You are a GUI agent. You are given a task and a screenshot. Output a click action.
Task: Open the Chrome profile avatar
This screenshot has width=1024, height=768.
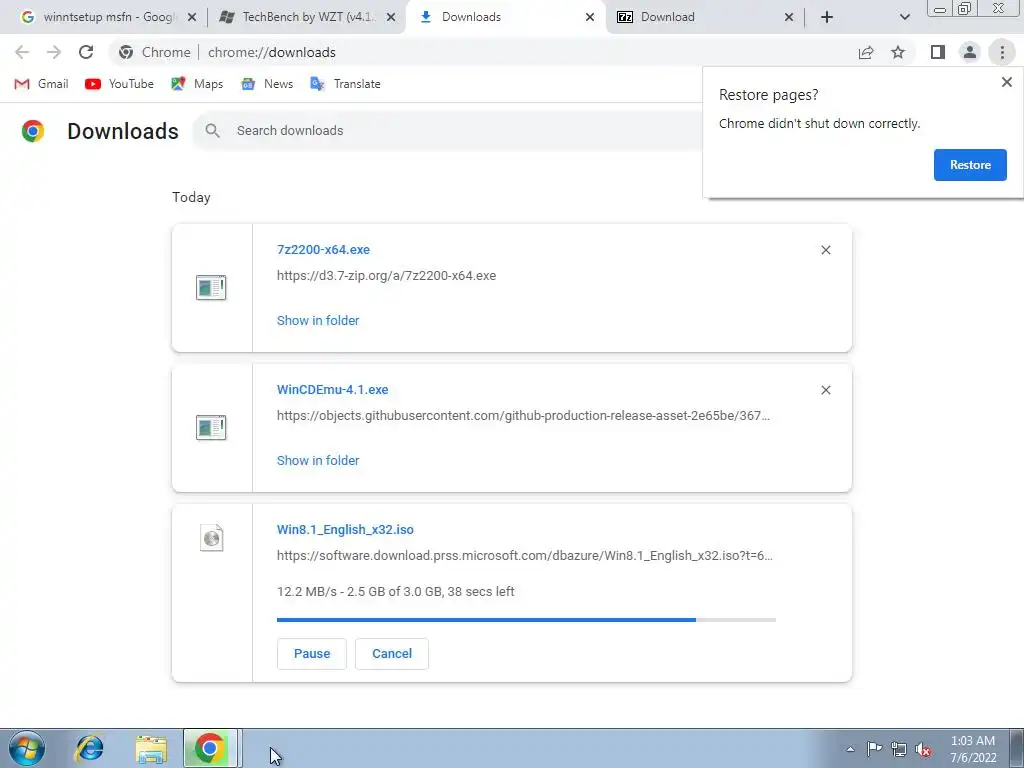[970, 52]
